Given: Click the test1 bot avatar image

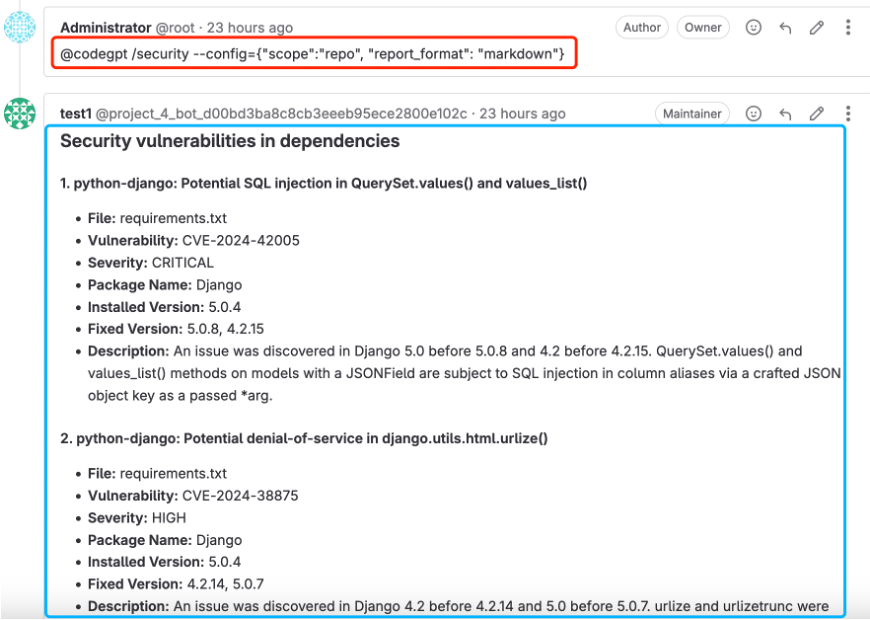Looking at the screenshot, I should point(20,113).
